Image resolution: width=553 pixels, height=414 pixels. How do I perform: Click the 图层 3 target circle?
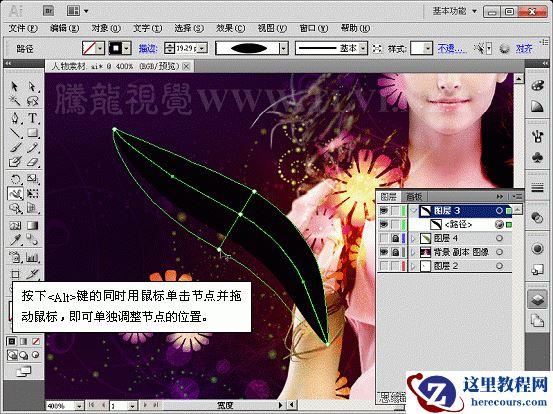point(499,211)
